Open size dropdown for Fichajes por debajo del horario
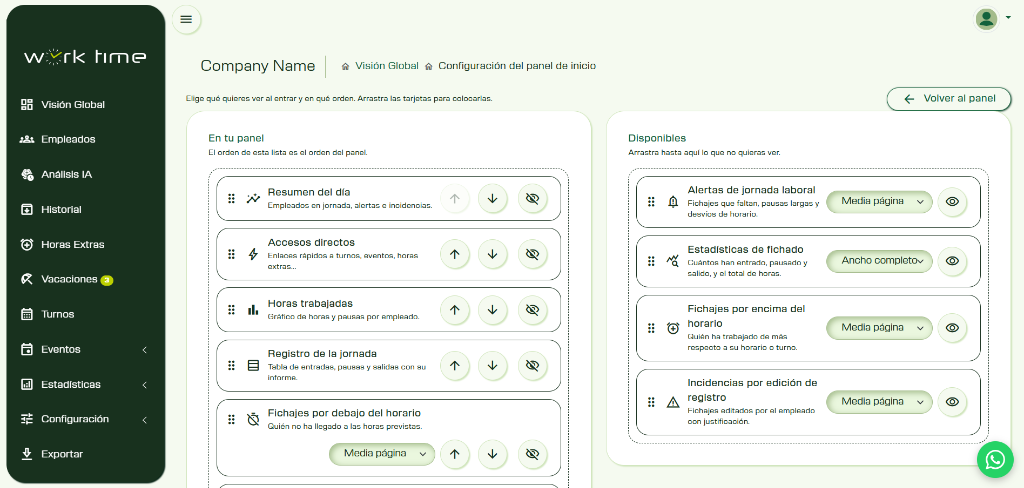This screenshot has width=1024, height=488. pyautogui.click(x=382, y=453)
